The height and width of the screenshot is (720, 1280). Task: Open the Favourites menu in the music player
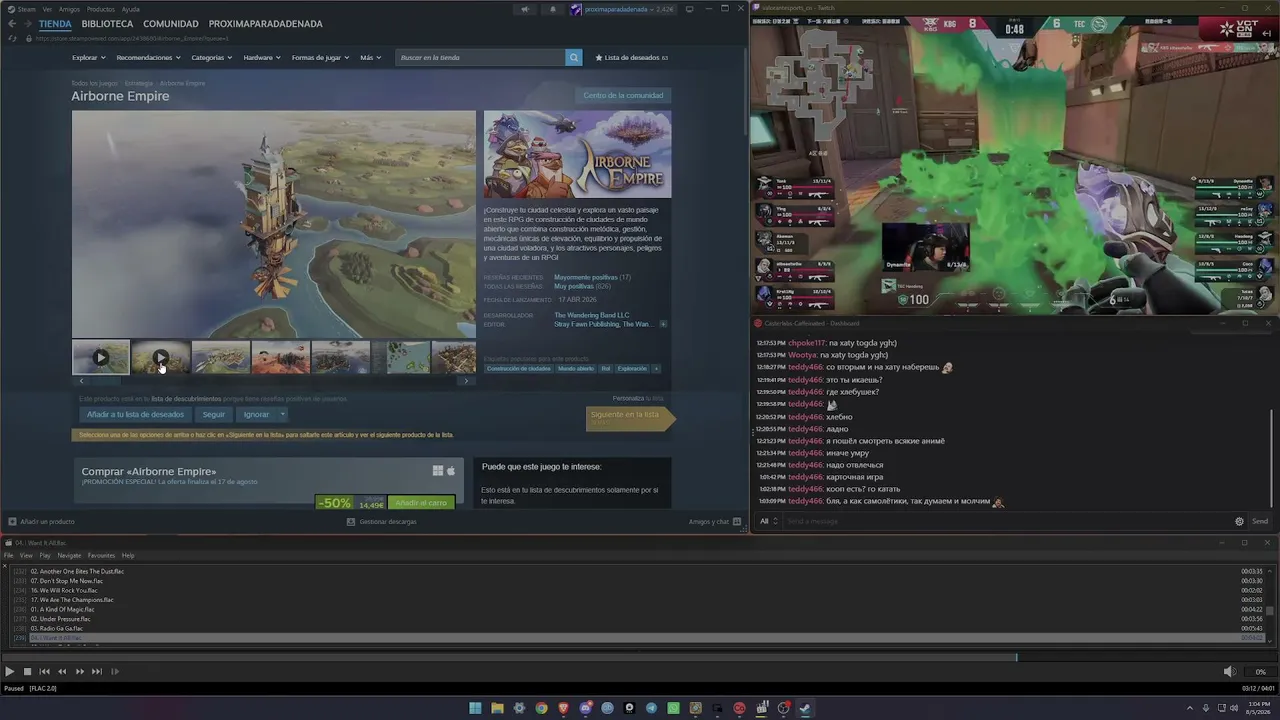tap(101, 556)
